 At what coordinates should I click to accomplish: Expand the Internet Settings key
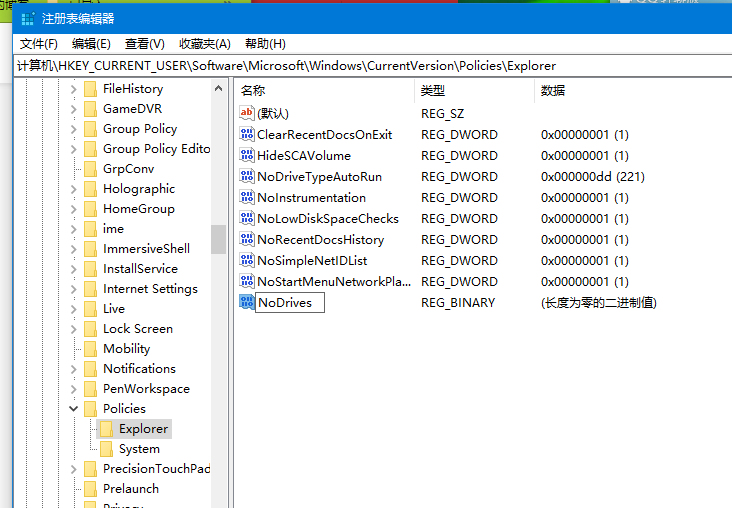tap(73, 289)
